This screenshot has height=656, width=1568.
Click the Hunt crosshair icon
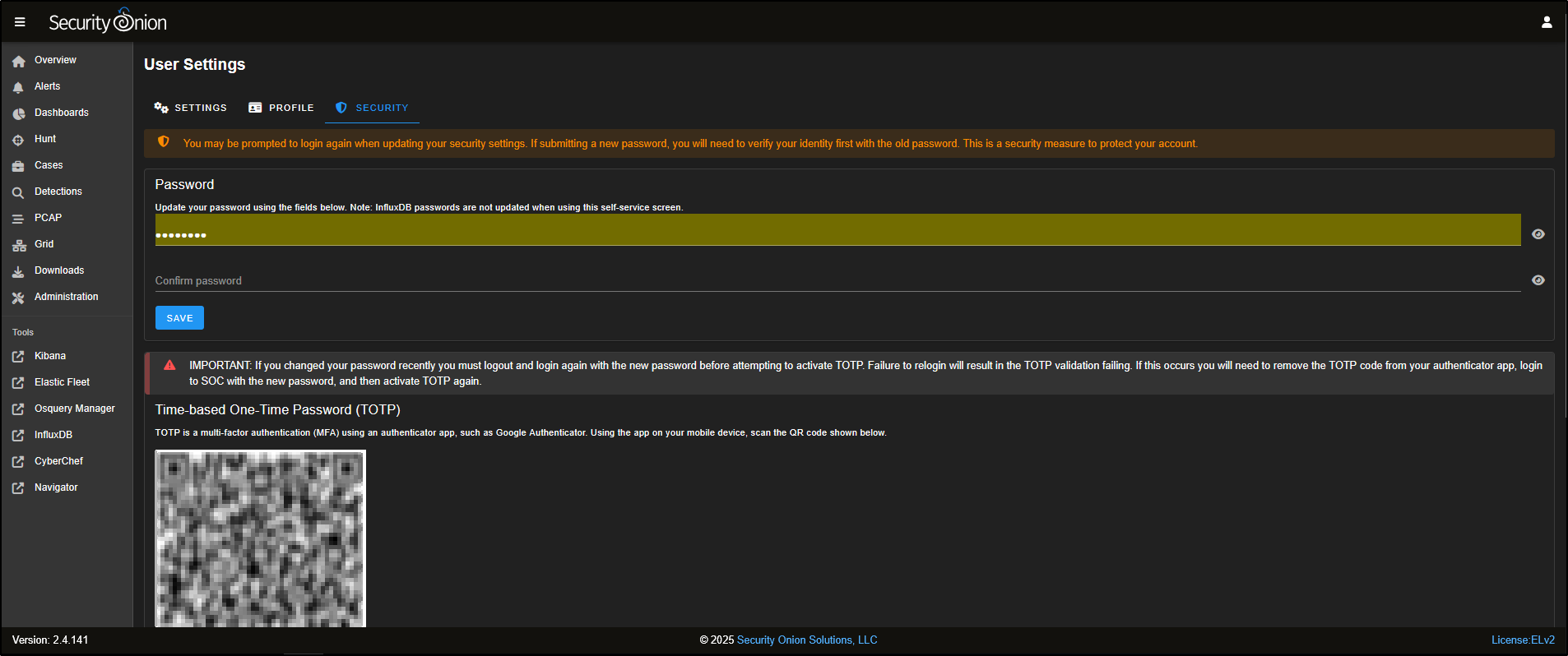pyautogui.click(x=18, y=140)
